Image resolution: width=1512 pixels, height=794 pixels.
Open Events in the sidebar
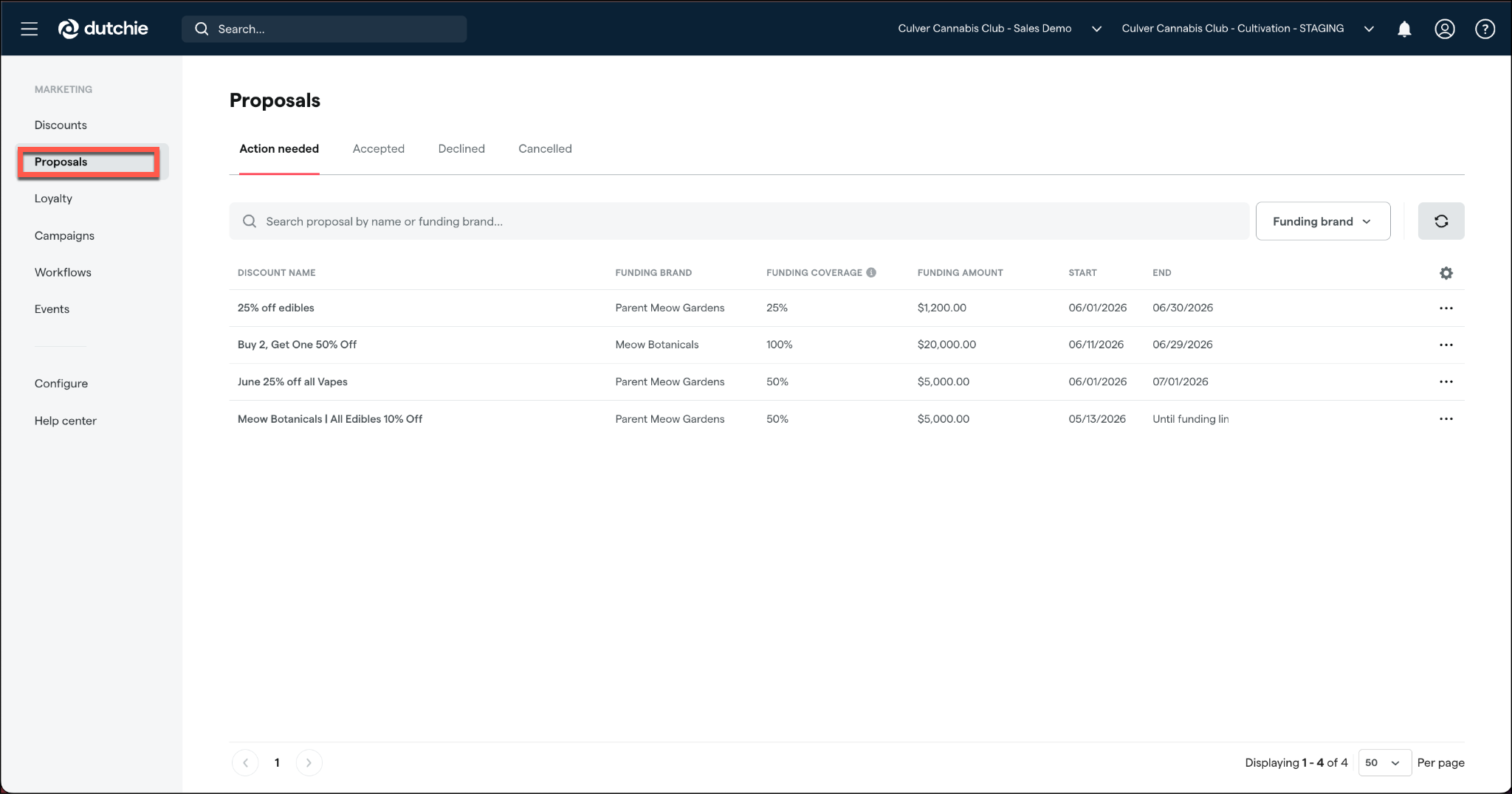point(52,309)
